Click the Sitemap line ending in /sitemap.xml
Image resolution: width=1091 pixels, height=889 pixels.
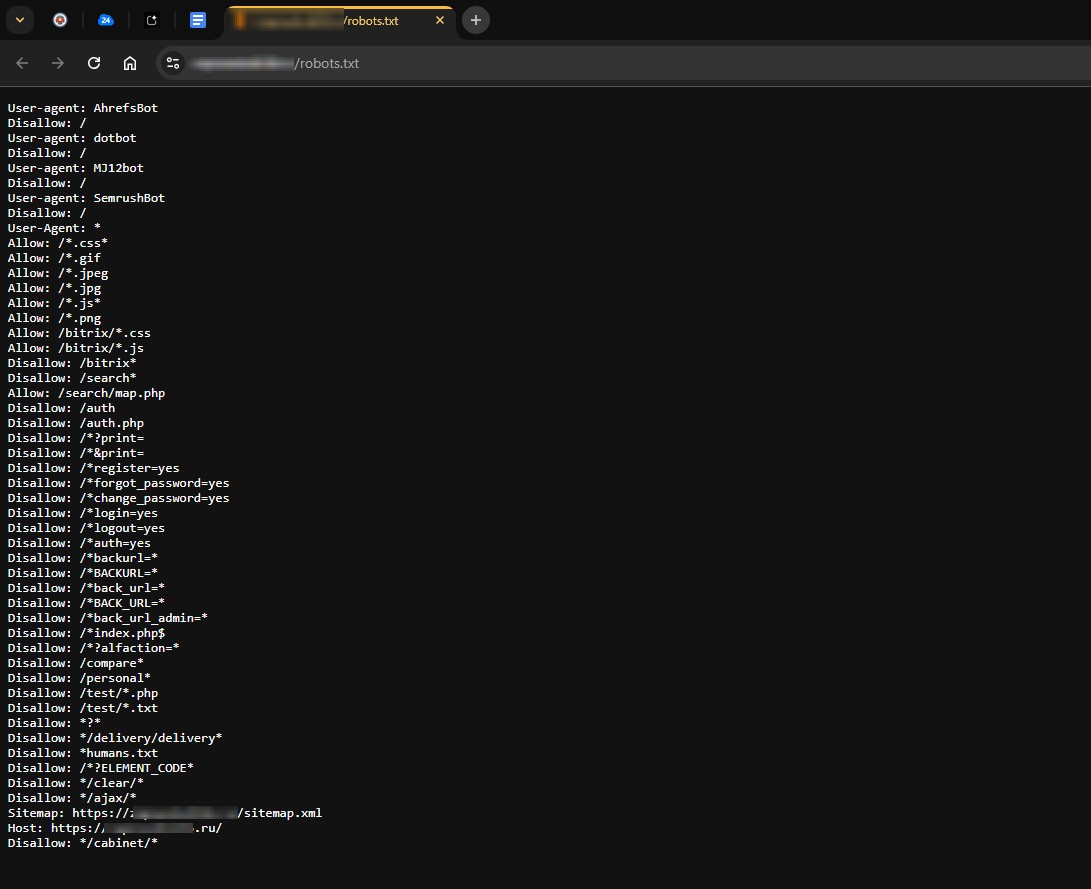click(x=165, y=812)
